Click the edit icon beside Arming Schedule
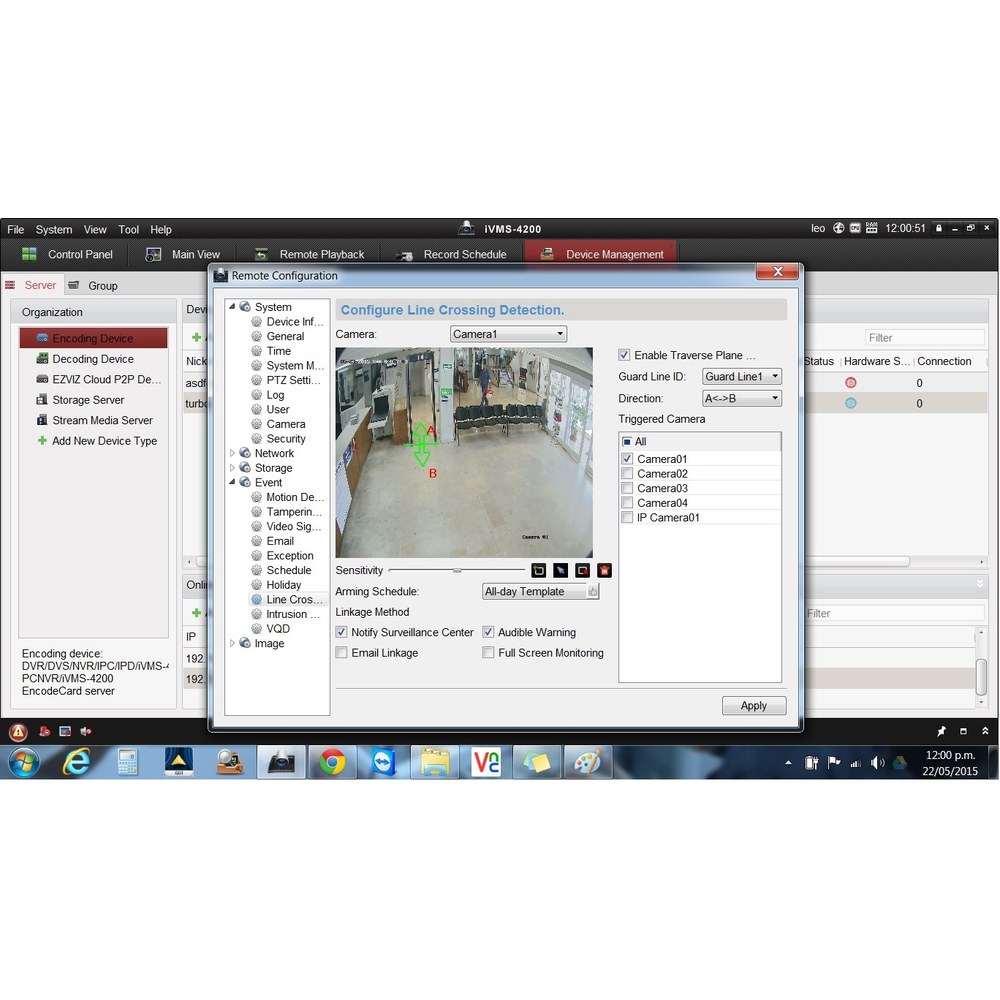1000x1000 pixels. coord(593,591)
